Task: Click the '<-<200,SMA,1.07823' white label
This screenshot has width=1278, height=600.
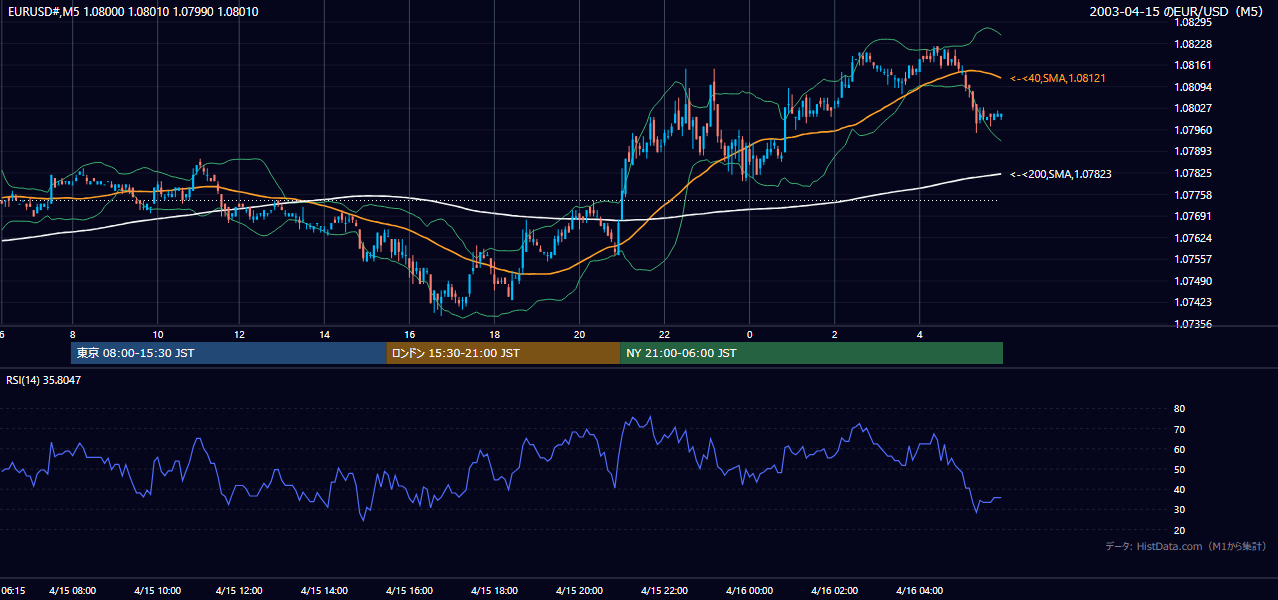Action: click(x=1061, y=174)
